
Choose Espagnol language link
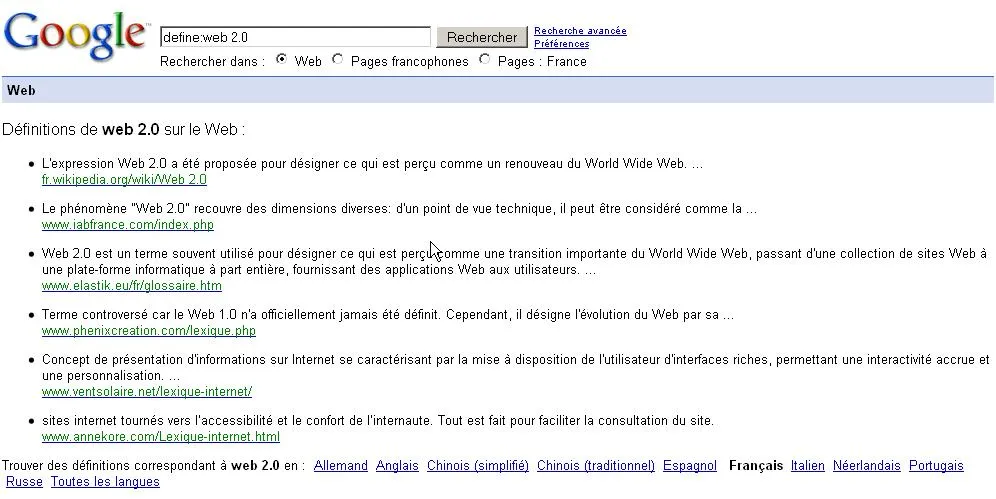pyautogui.click(x=690, y=465)
